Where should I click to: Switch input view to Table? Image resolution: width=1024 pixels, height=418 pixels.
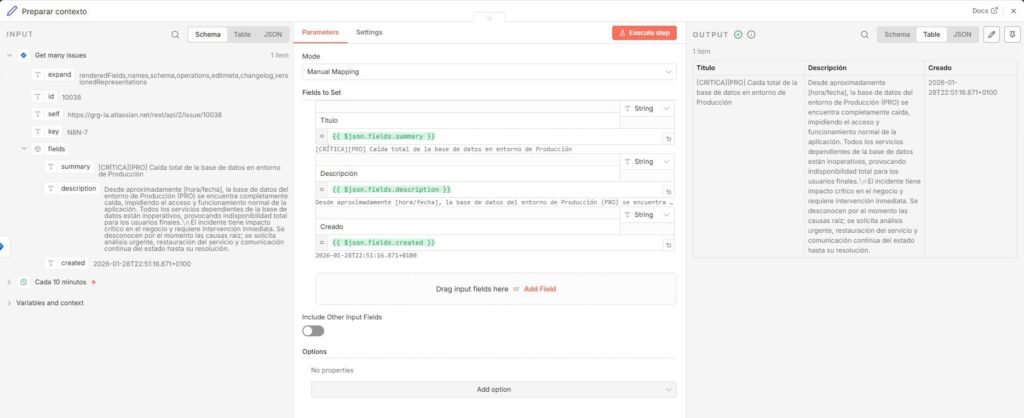[242, 35]
